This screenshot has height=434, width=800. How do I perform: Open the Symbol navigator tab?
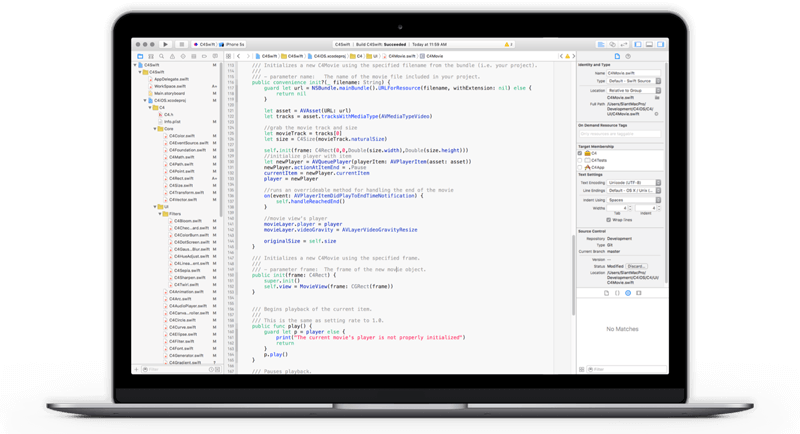(151, 56)
